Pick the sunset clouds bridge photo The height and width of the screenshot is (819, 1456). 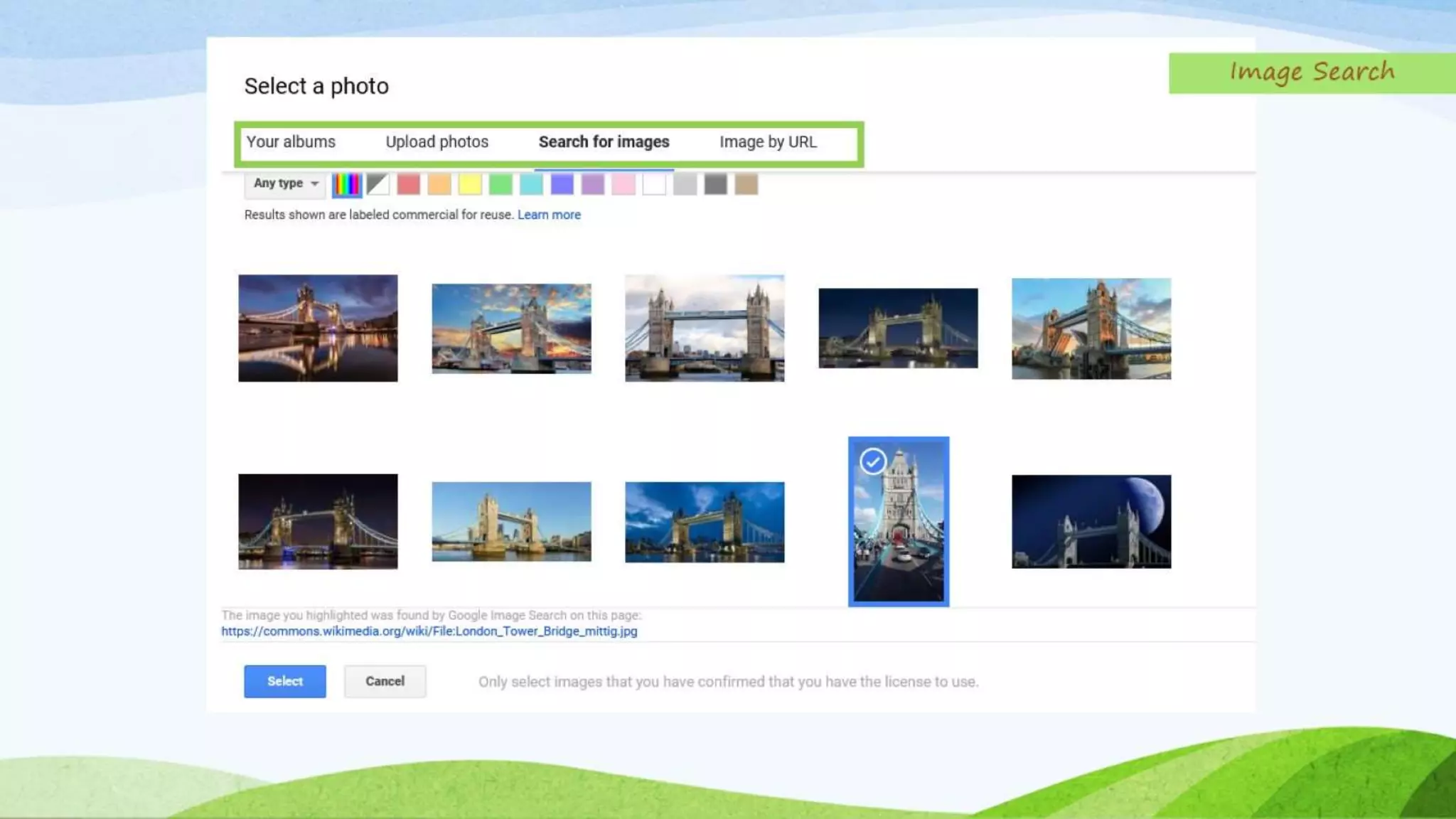[511, 328]
